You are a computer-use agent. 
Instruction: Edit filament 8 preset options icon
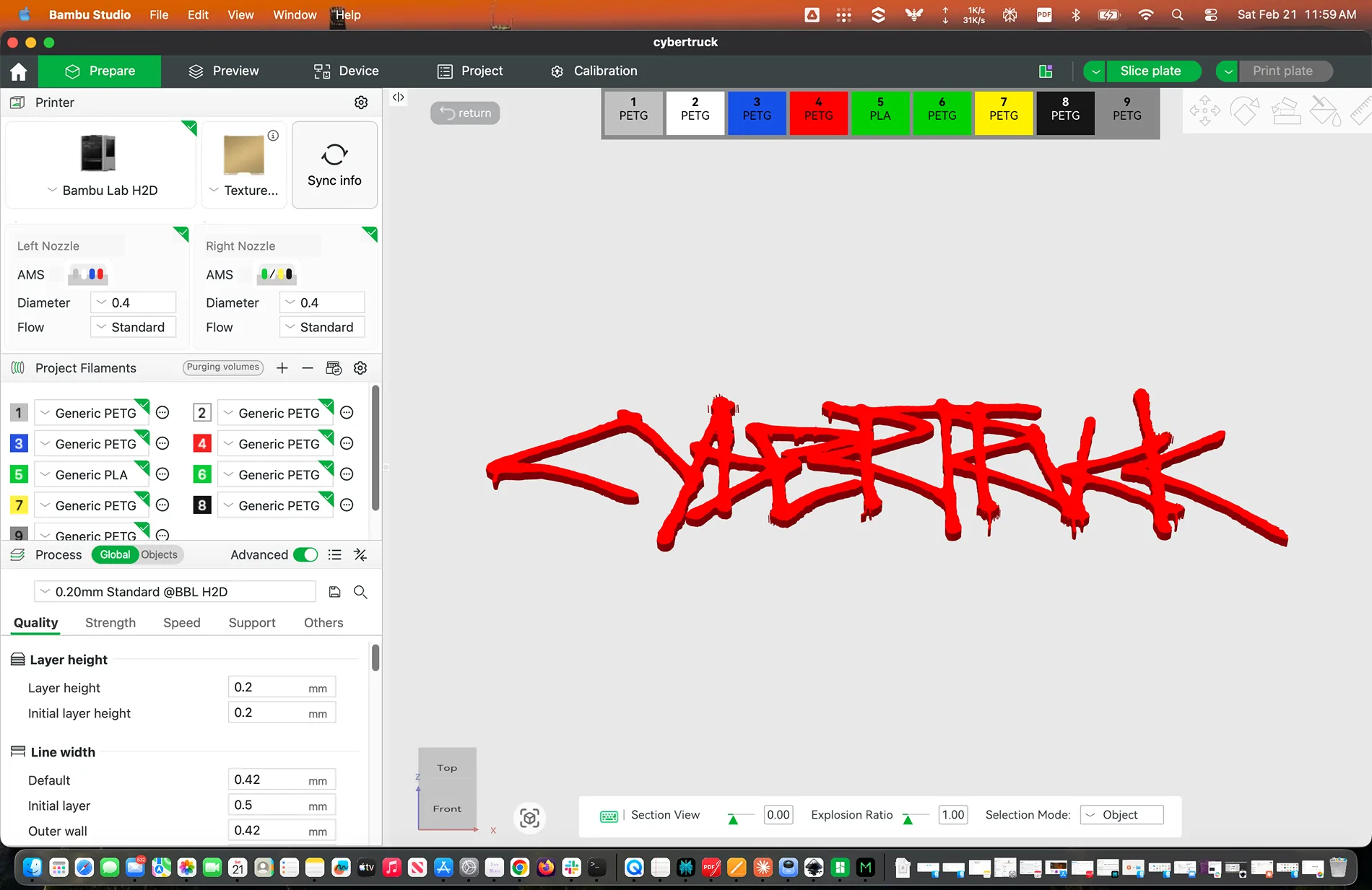pyautogui.click(x=347, y=505)
